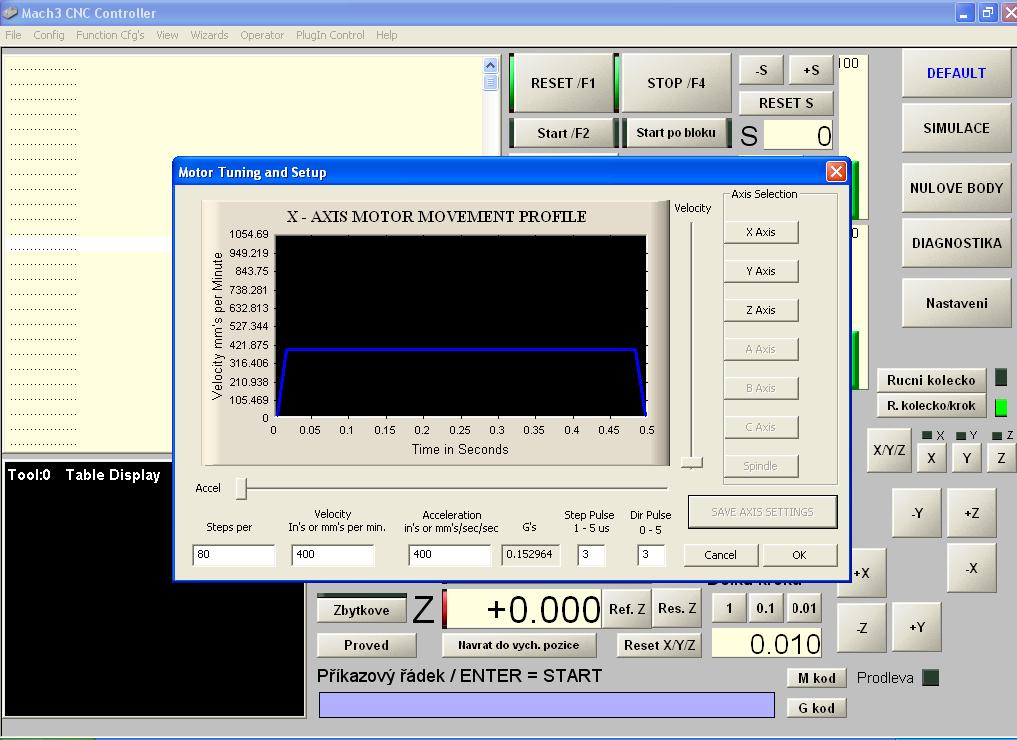
Task: Toggle Rucni kolecko mode
Action: pos(930,380)
